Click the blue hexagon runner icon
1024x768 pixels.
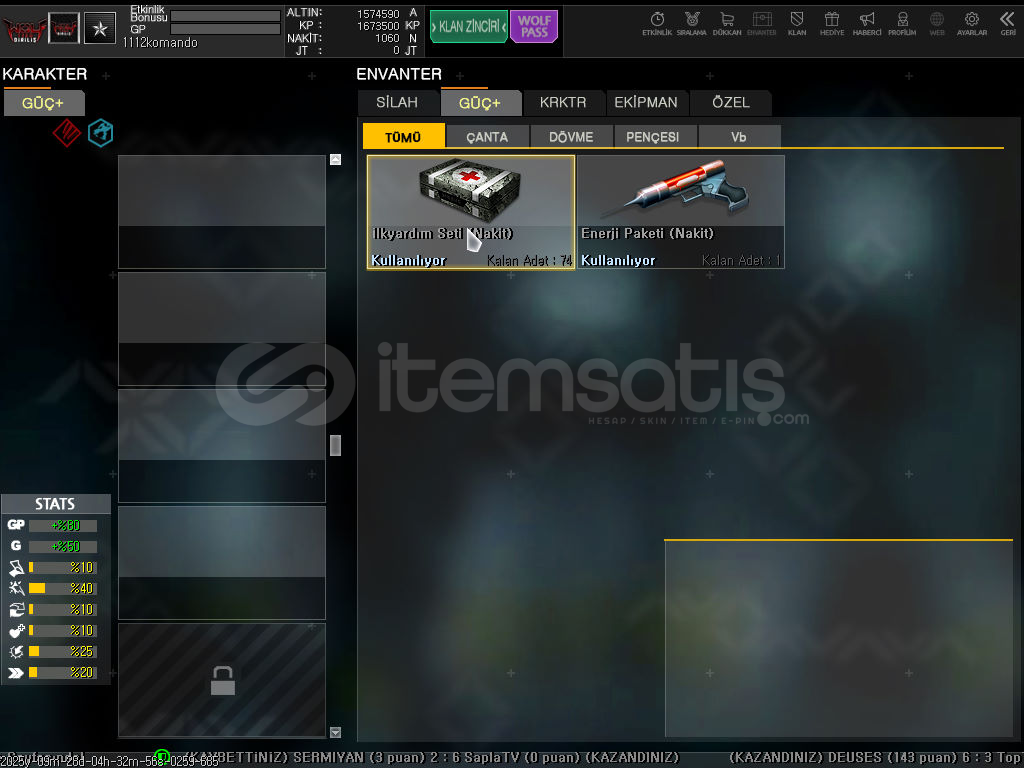point(101,133)
